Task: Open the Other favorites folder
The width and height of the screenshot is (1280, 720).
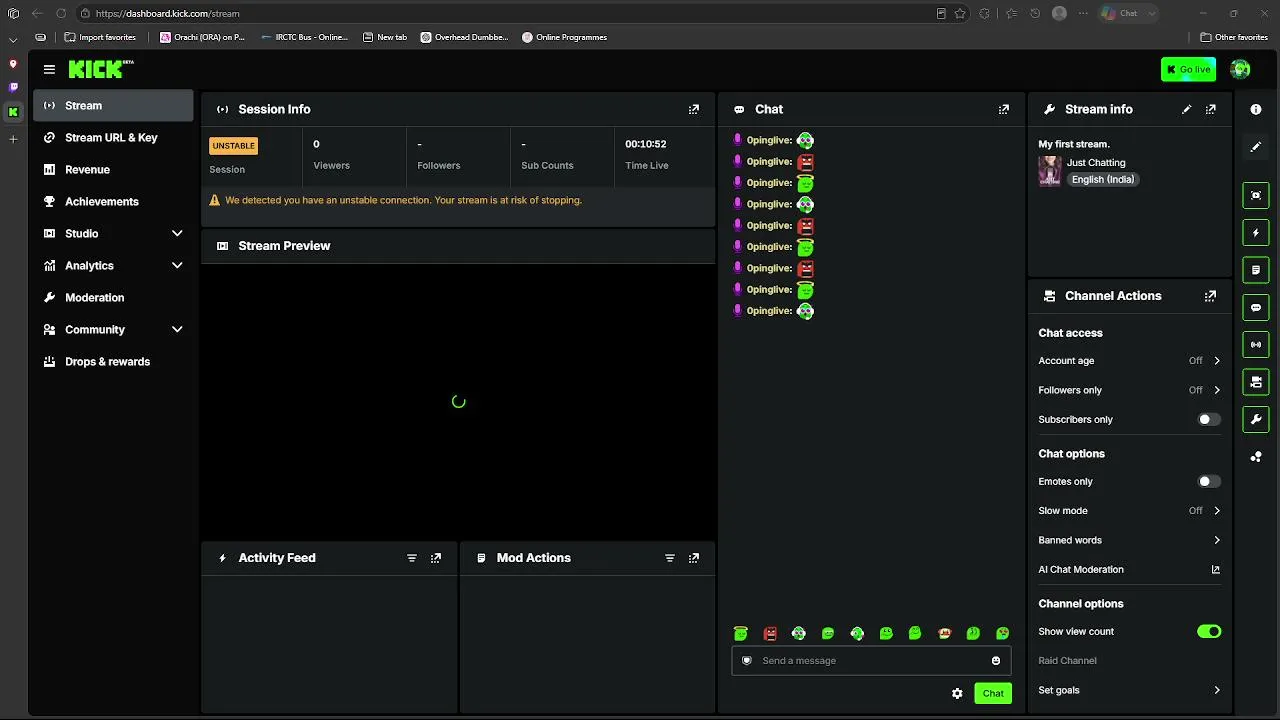Action: tap(1234, 37)
